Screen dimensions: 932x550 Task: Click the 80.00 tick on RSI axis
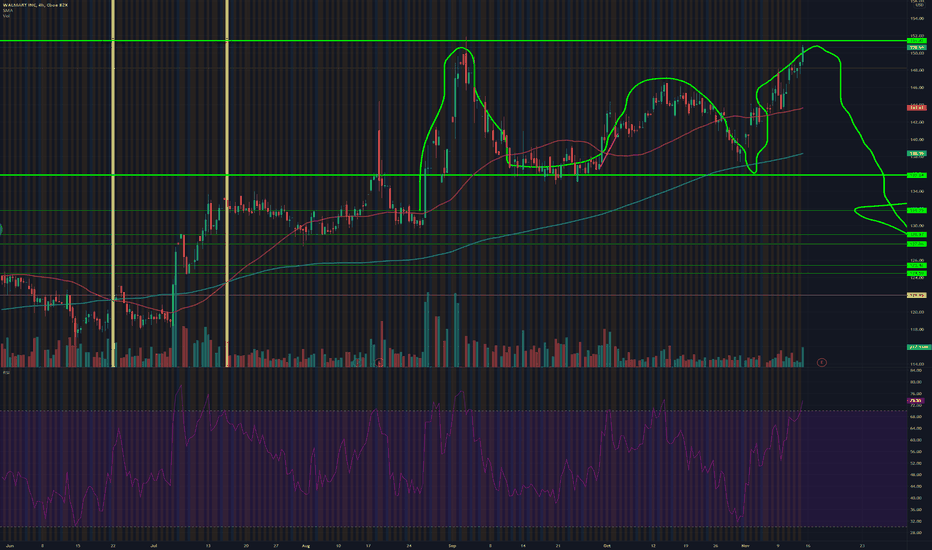(x=916, y=382)
